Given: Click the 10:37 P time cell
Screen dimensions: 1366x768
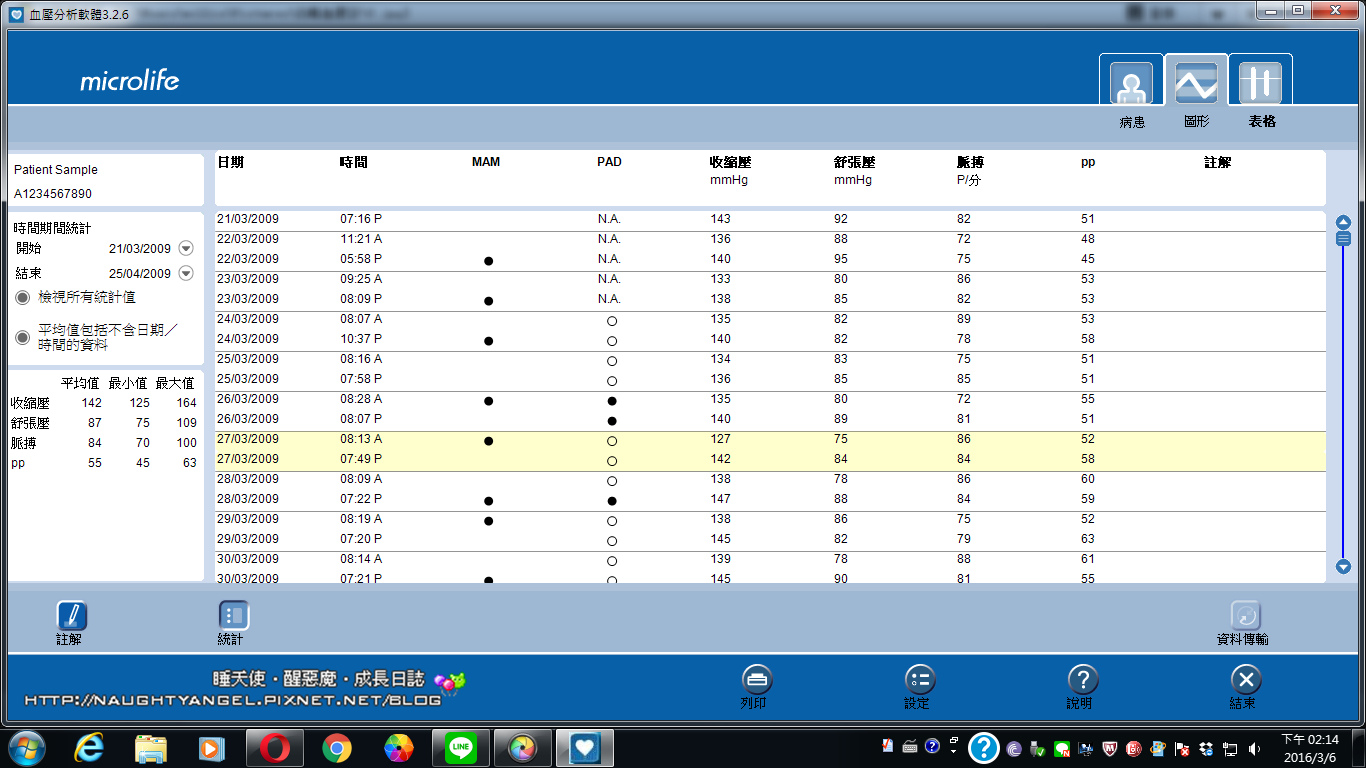Looking at the screenshot, I should coord(361,339).
